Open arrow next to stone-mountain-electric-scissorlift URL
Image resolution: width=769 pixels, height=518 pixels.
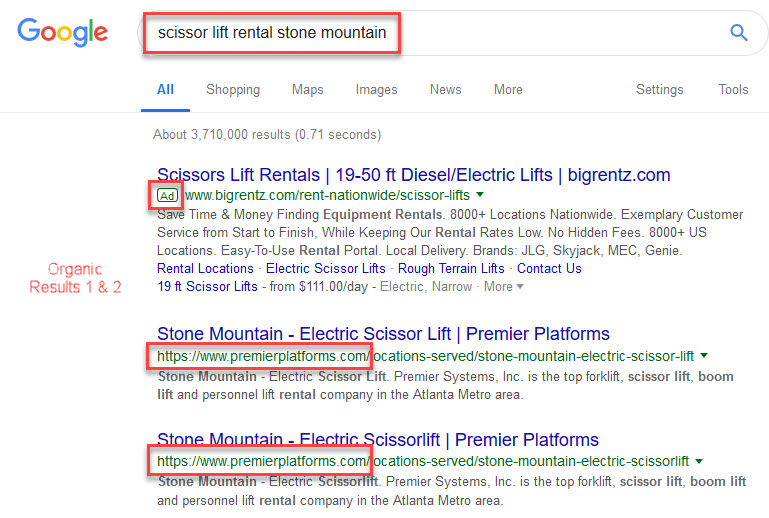point(699,461)
